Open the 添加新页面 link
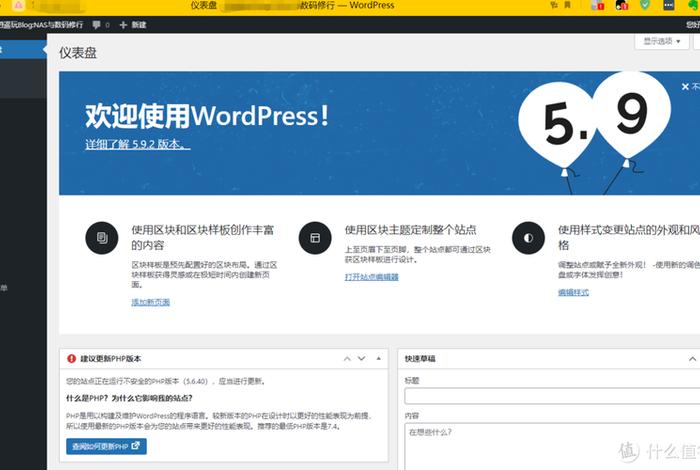700x470 pixels. (x=150, y=302)
